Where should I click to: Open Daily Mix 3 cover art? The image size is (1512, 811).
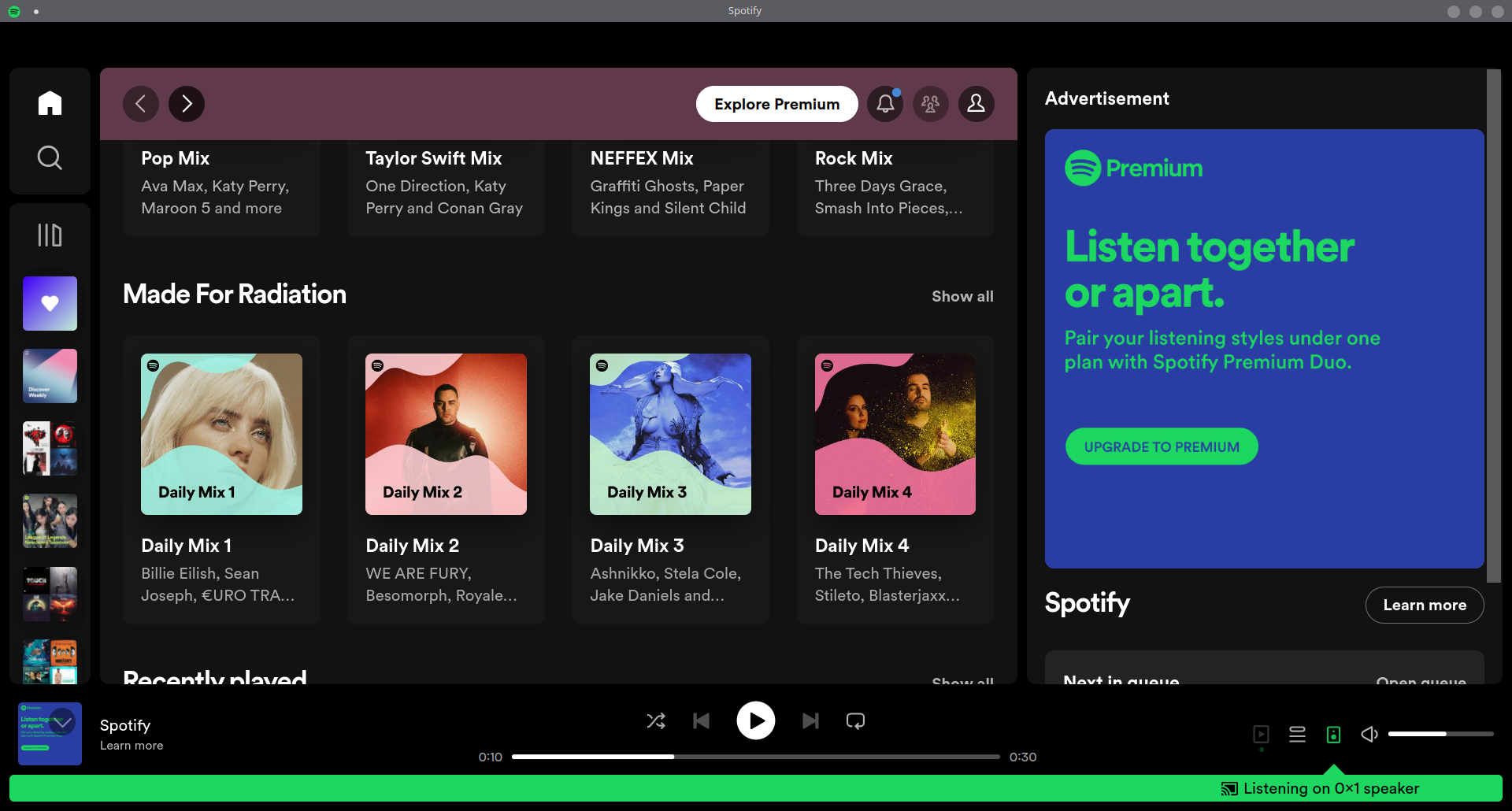pyautogui.click(x=670, y=434)
